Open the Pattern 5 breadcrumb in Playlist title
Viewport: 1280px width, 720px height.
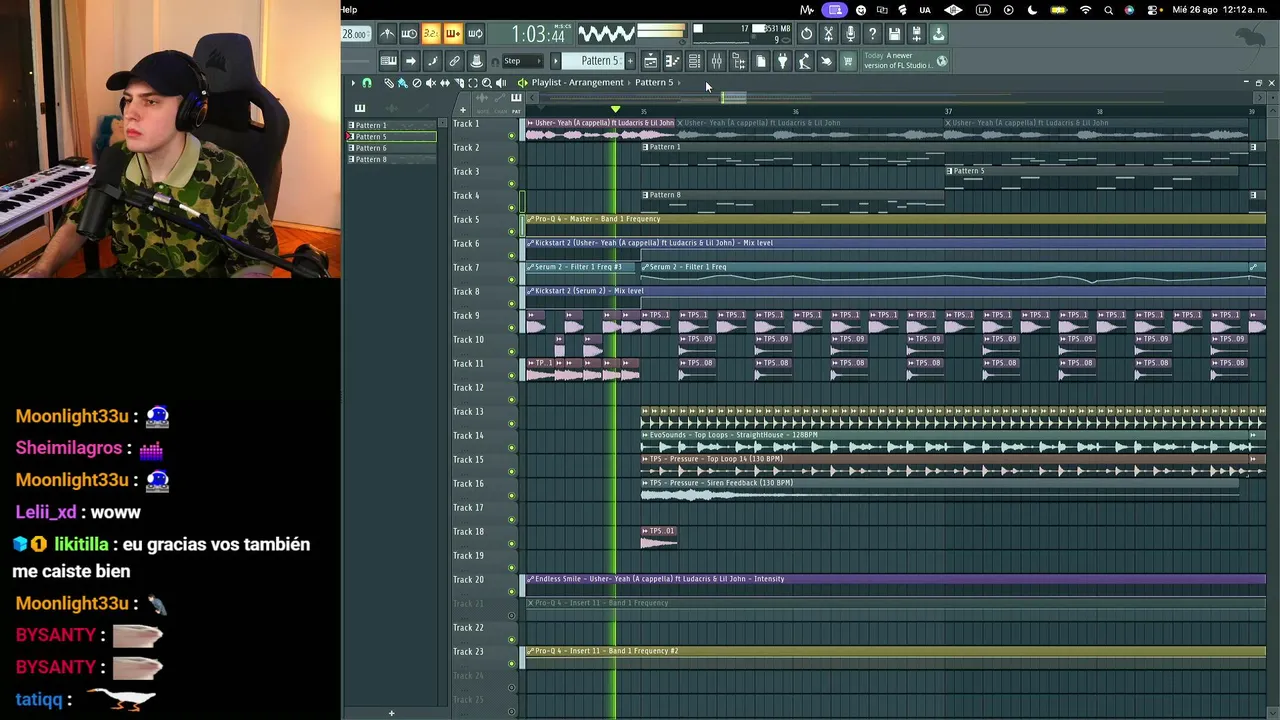654,83
